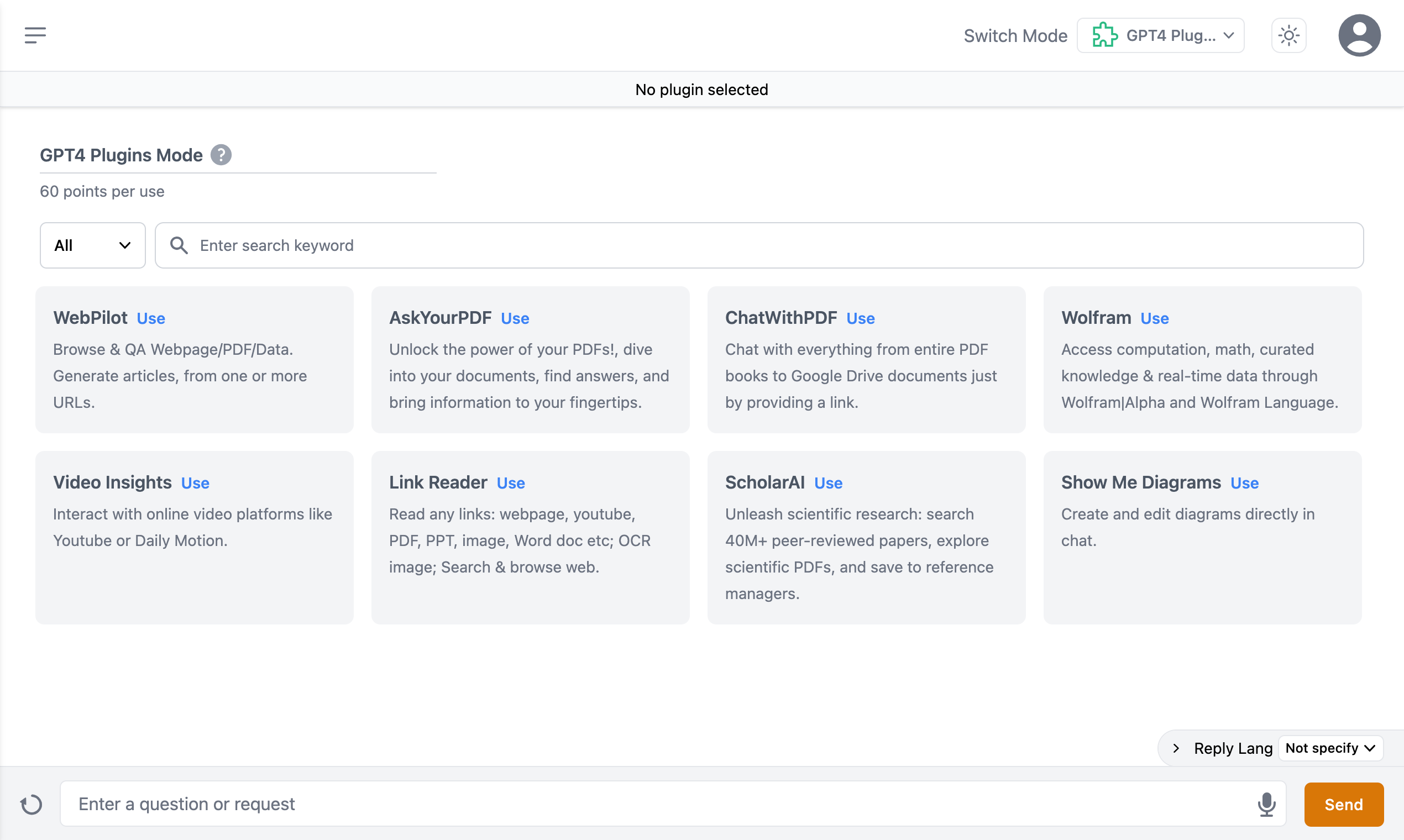Use the Show Me Diagrams plugin
Screen dimensions: 1404x840
point(1244,483)
